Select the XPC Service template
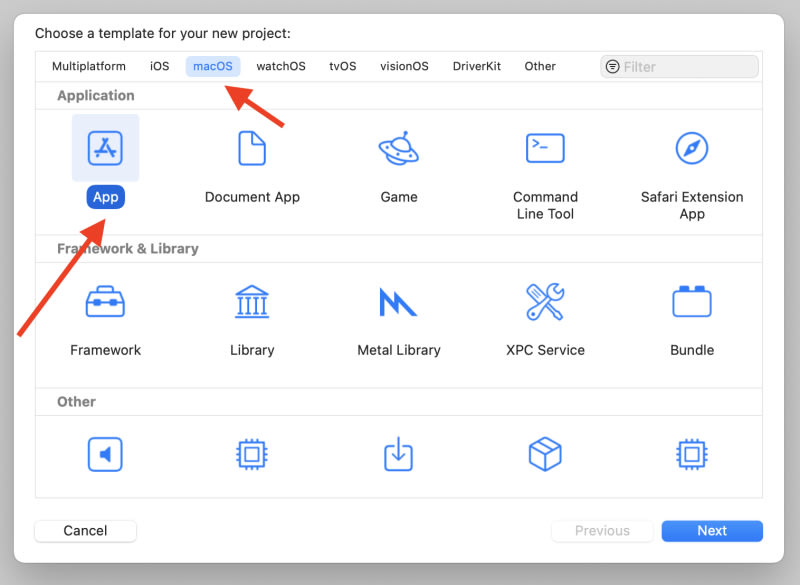 (x=545, y=302)
